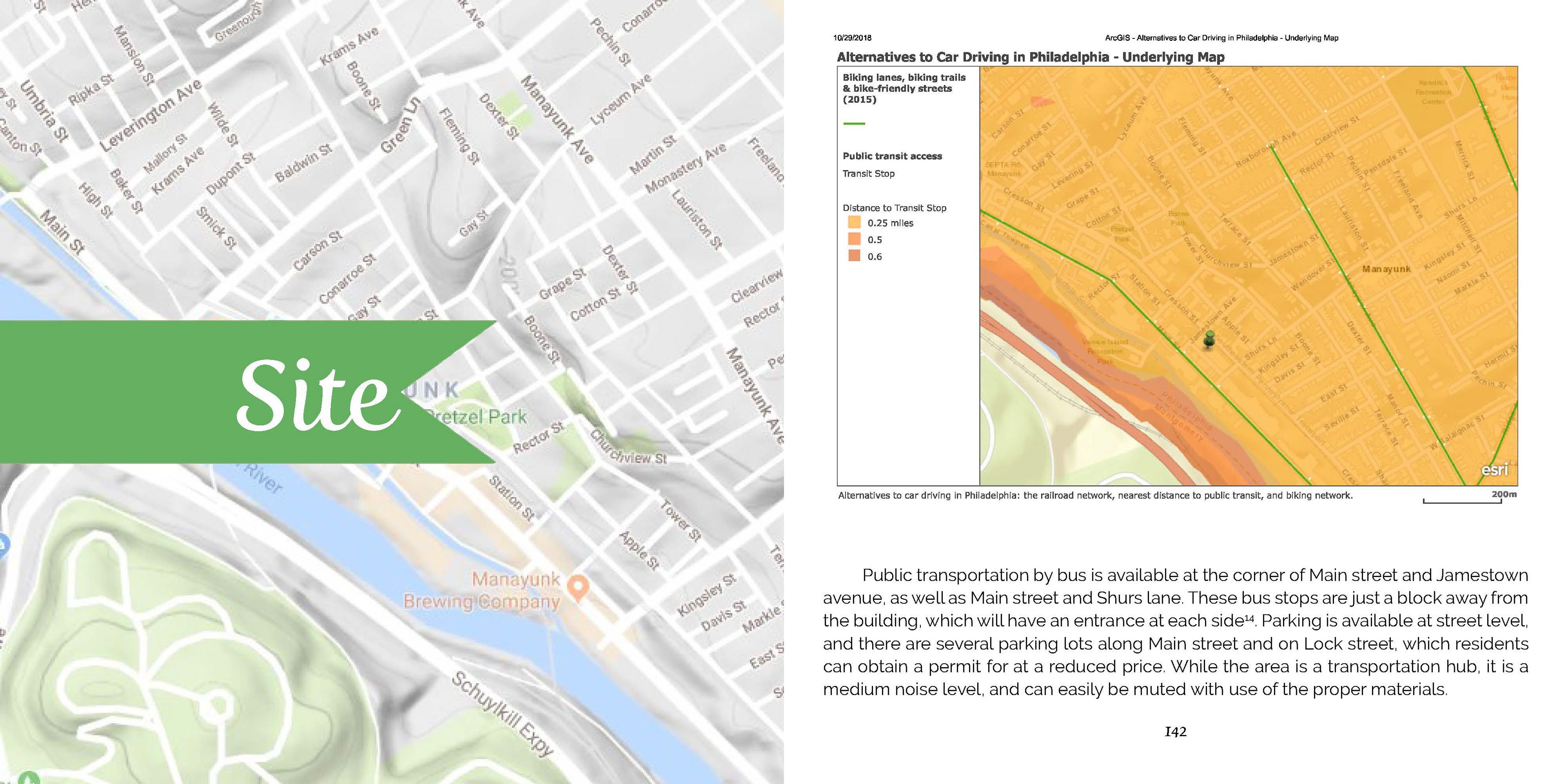
Task: Select the 0.5 distance legend swatch
Action: pyautogui.click(x=854, y=239)
